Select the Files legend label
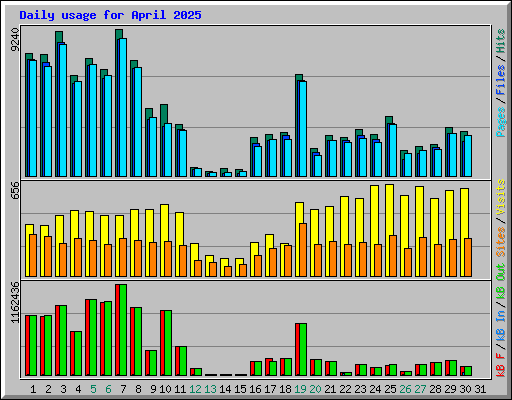Screen dimensions: 512x400 coord(501,80)
